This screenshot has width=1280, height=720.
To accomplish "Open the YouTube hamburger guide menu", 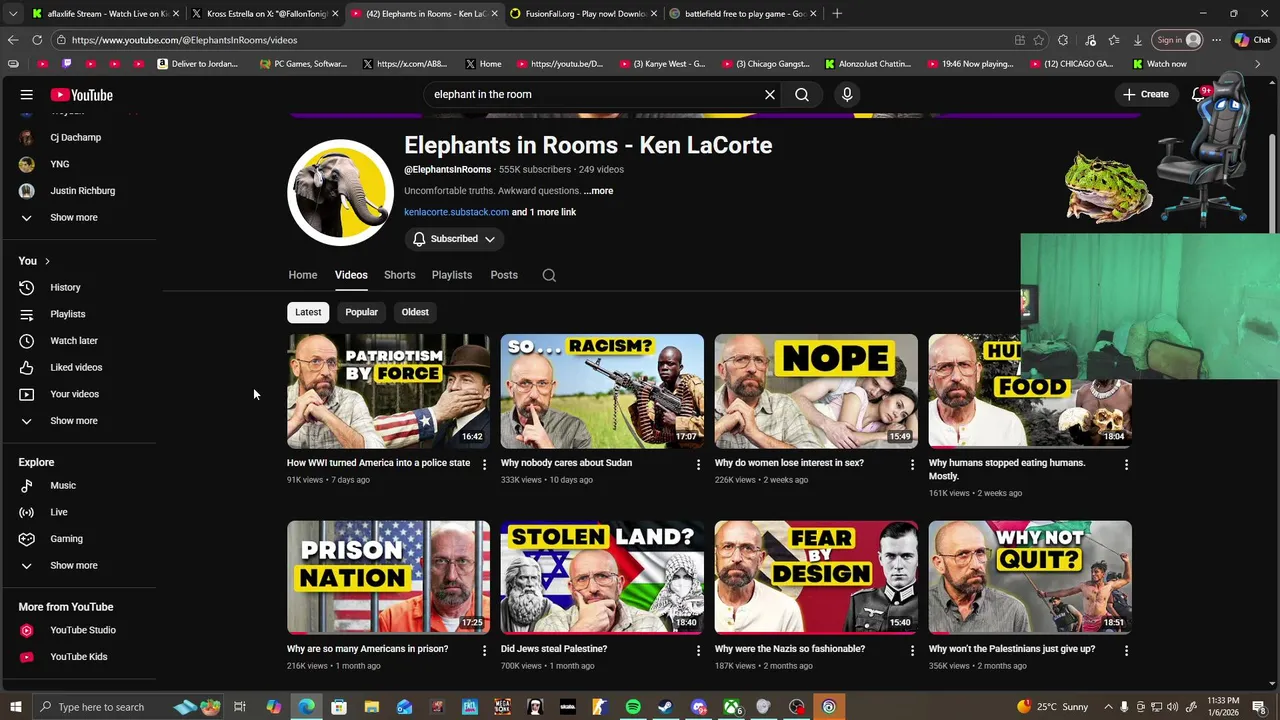I will pyautogui.click(x=27, y=95).
